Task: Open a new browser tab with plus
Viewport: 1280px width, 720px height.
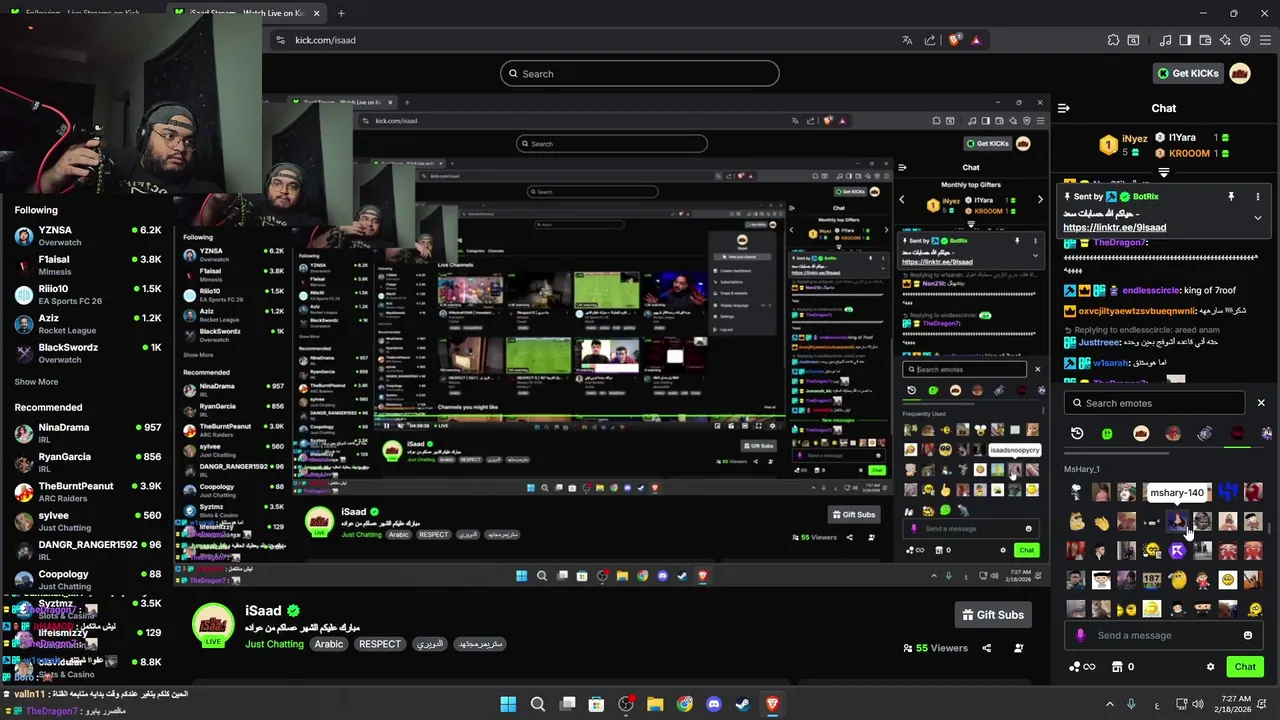Action: [x=341, y=13]
